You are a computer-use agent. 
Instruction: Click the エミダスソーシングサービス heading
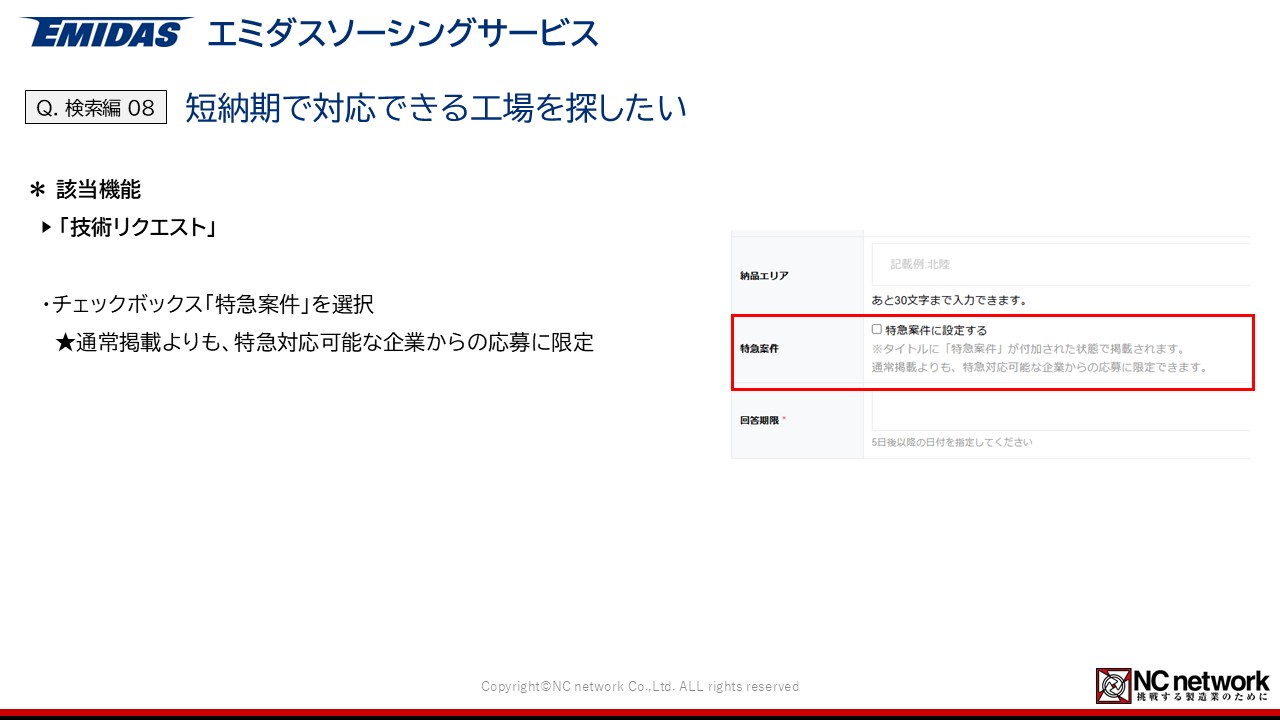click(x=403, y=34)
